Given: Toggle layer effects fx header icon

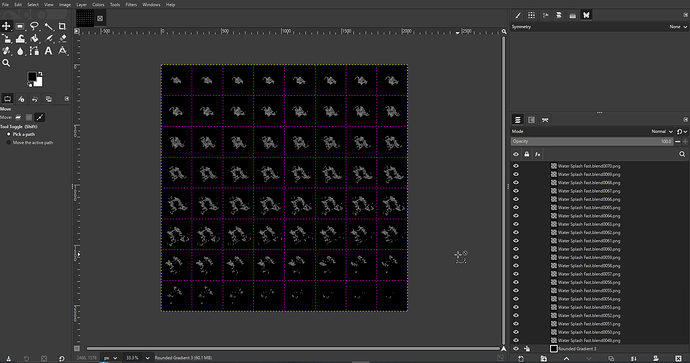Looking at the screenshot, I should 537,154.
